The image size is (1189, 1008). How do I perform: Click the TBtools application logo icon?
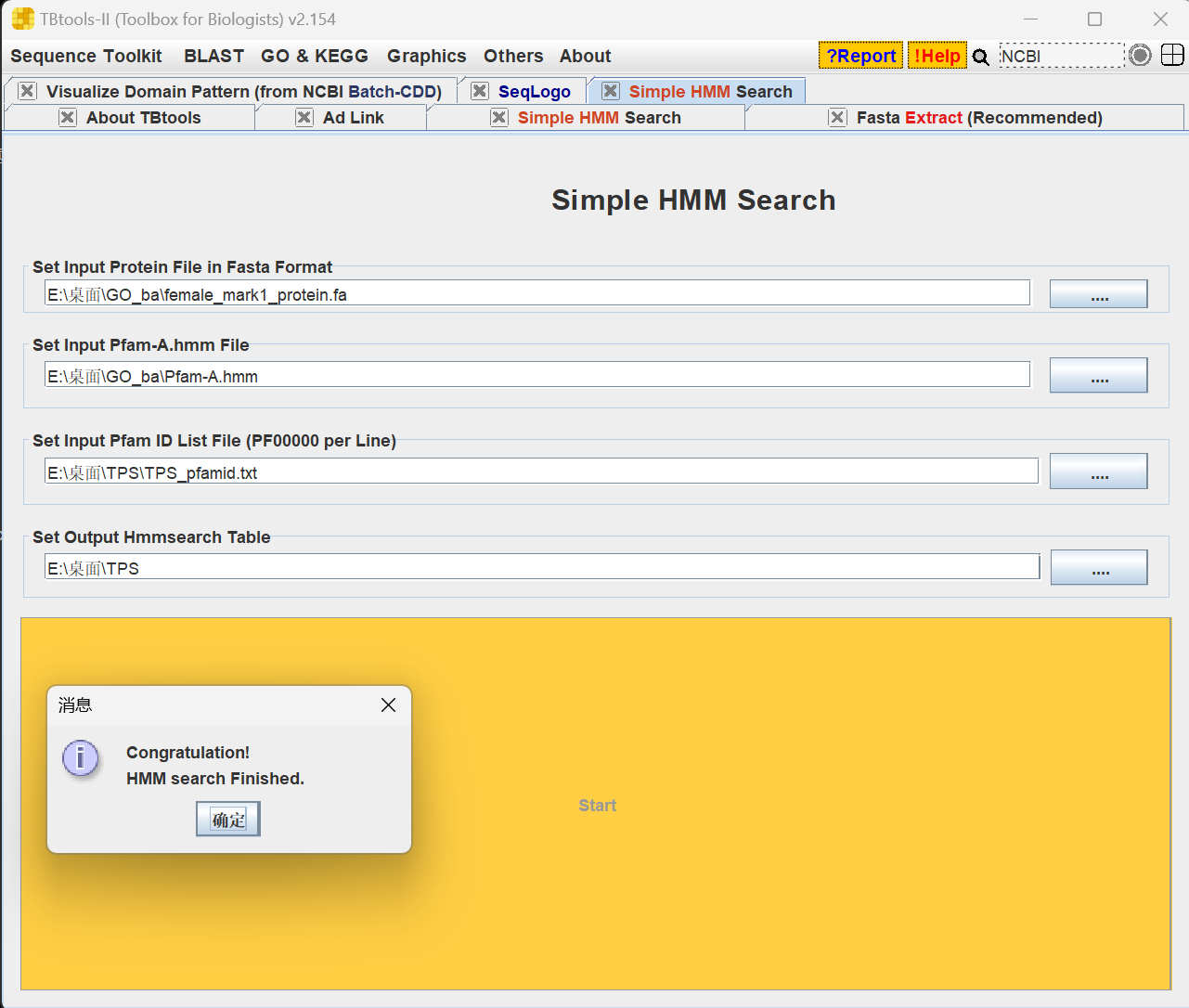click(22, 19)
